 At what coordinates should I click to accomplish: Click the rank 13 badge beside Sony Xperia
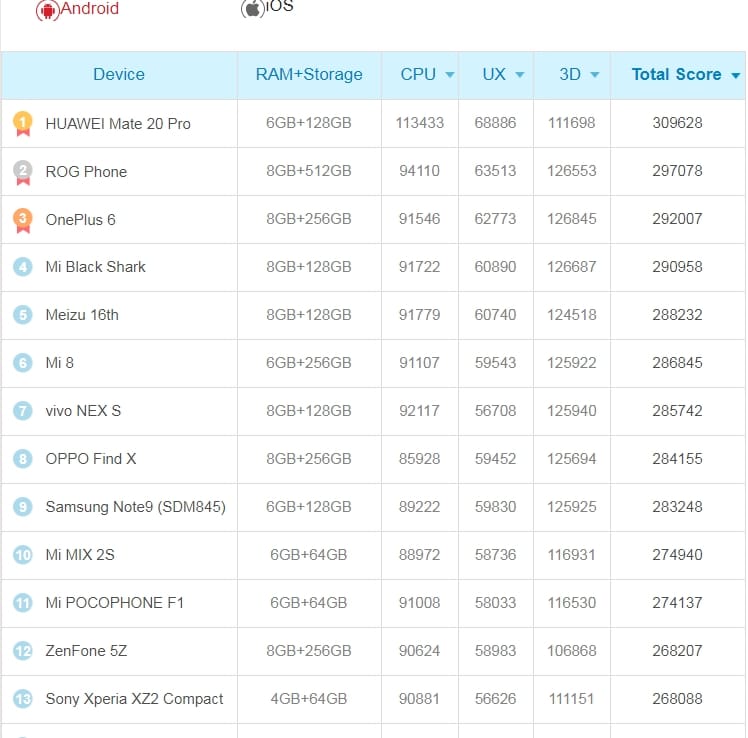tap(23, 699)
